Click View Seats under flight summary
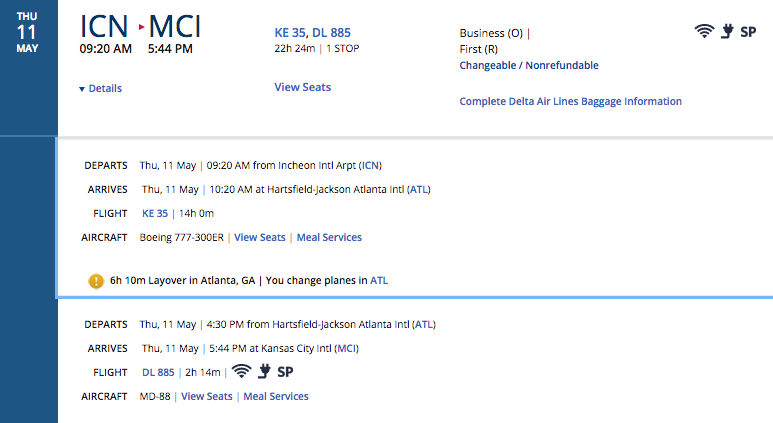Screen dimensions: 773x423 click(303, 87)
